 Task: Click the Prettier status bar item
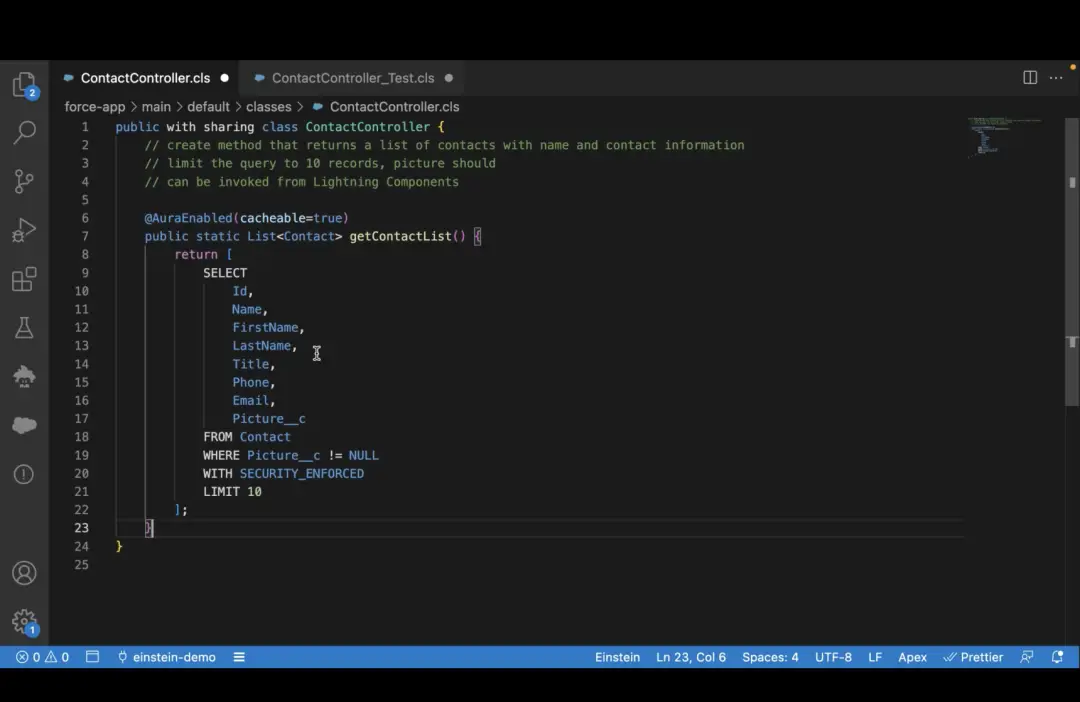tap(973, 657)
